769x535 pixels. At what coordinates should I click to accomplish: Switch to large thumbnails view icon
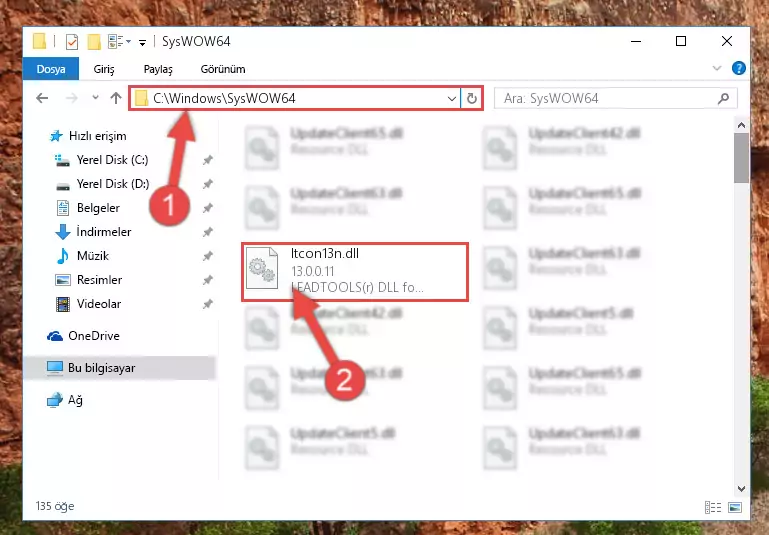pos(735,508)
